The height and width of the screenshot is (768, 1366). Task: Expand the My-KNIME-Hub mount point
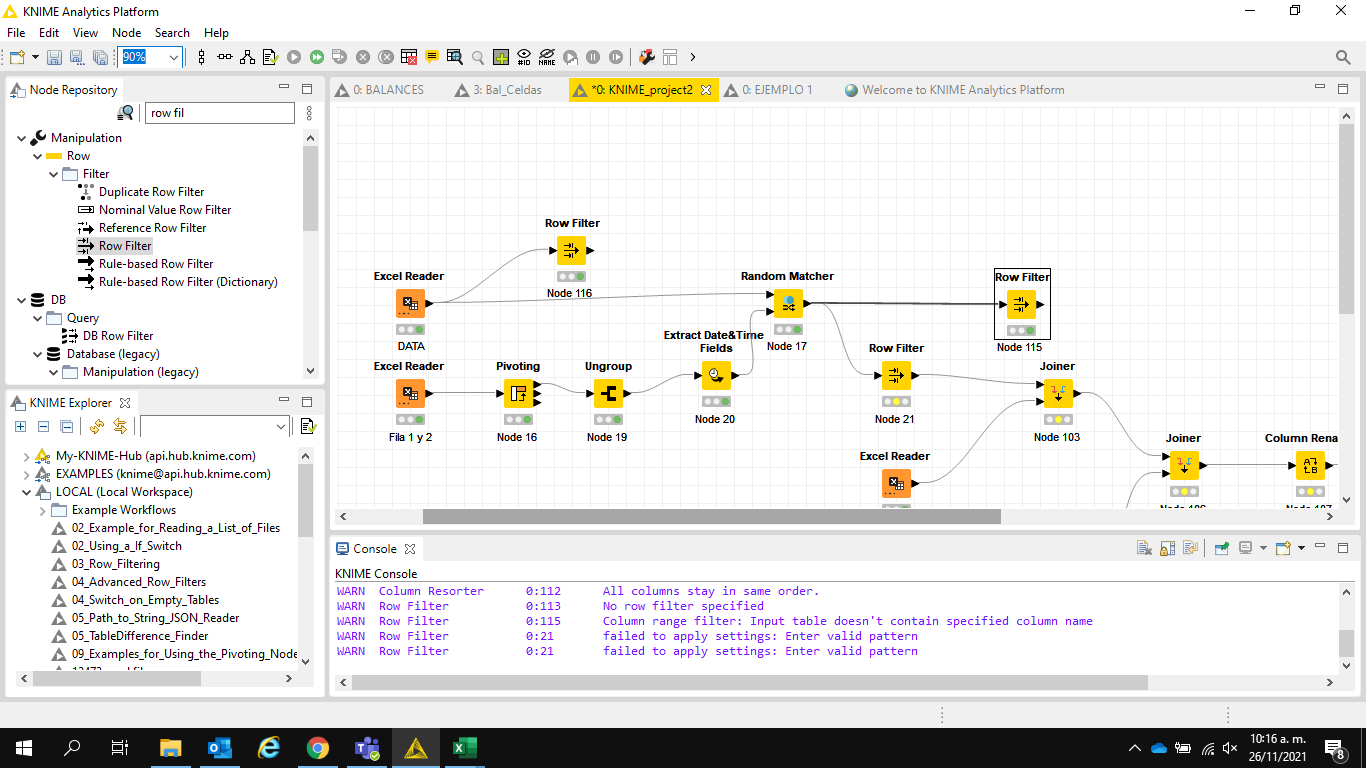tap(26, 456)
